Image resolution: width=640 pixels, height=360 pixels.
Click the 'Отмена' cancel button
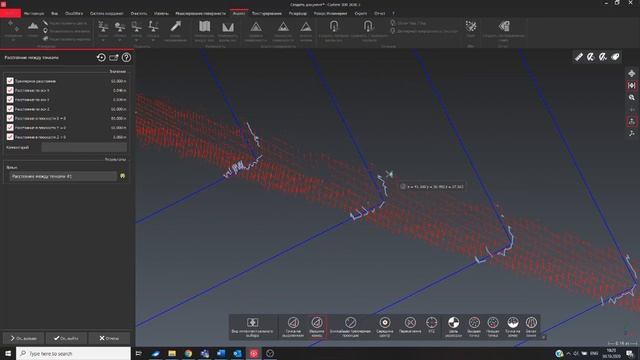109,338
